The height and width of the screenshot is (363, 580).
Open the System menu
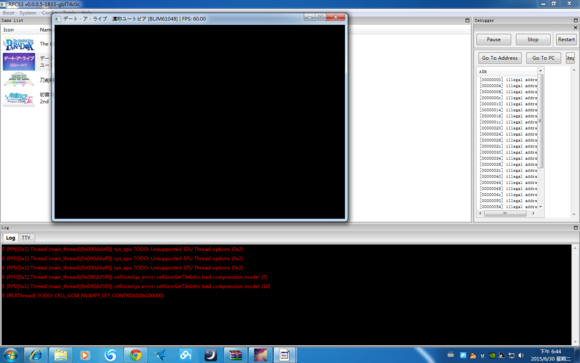tap(28, 13)
